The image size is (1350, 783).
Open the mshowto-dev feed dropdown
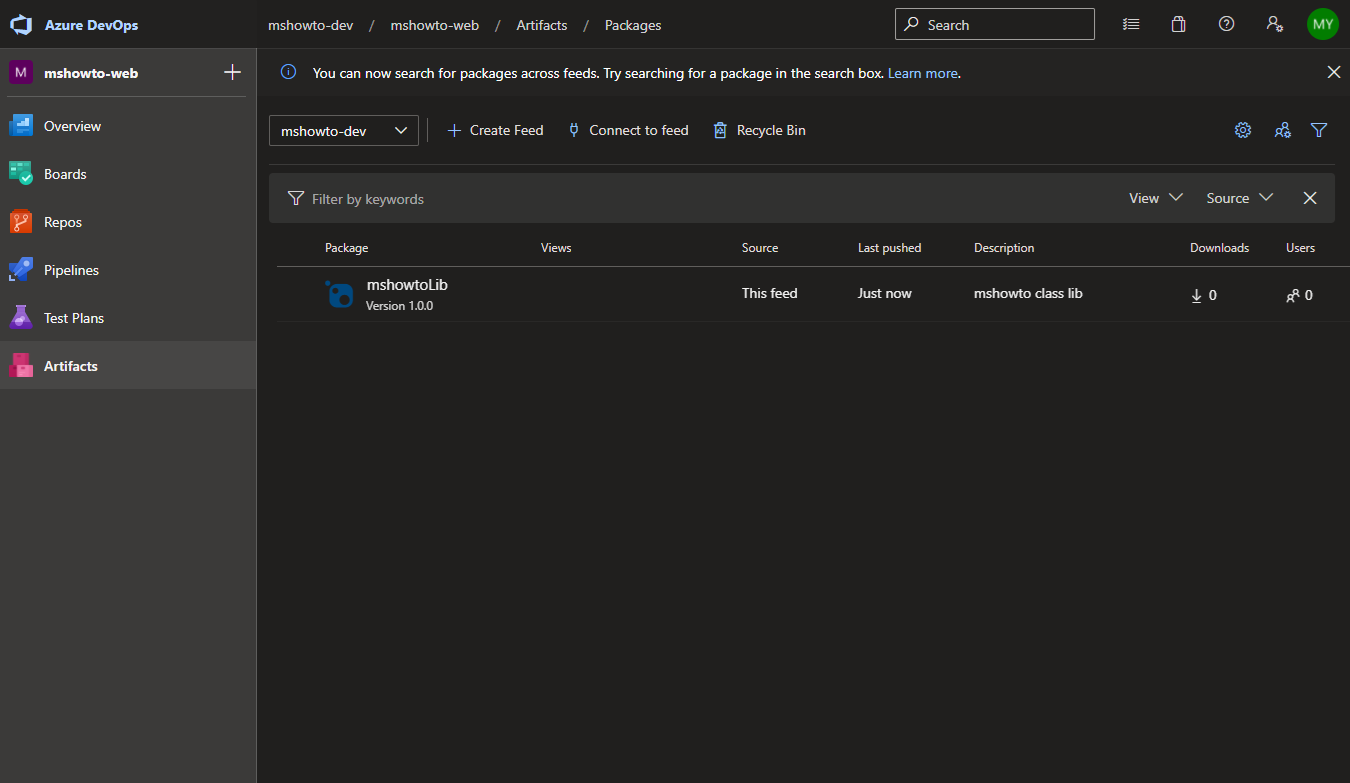point(344,130)
